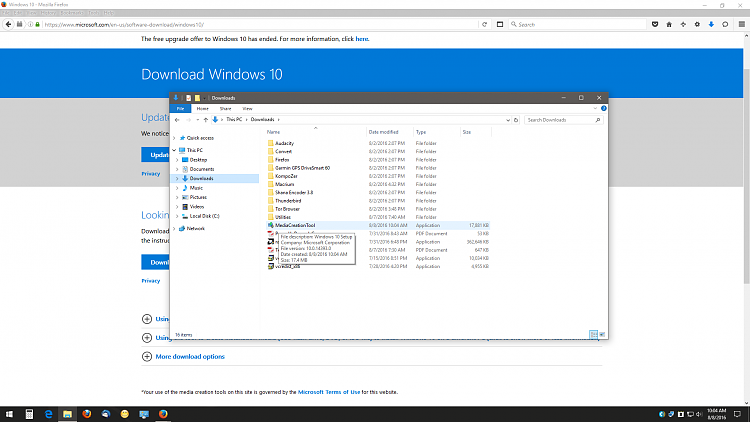Select Videos in navigation pane

click(197, 207)
